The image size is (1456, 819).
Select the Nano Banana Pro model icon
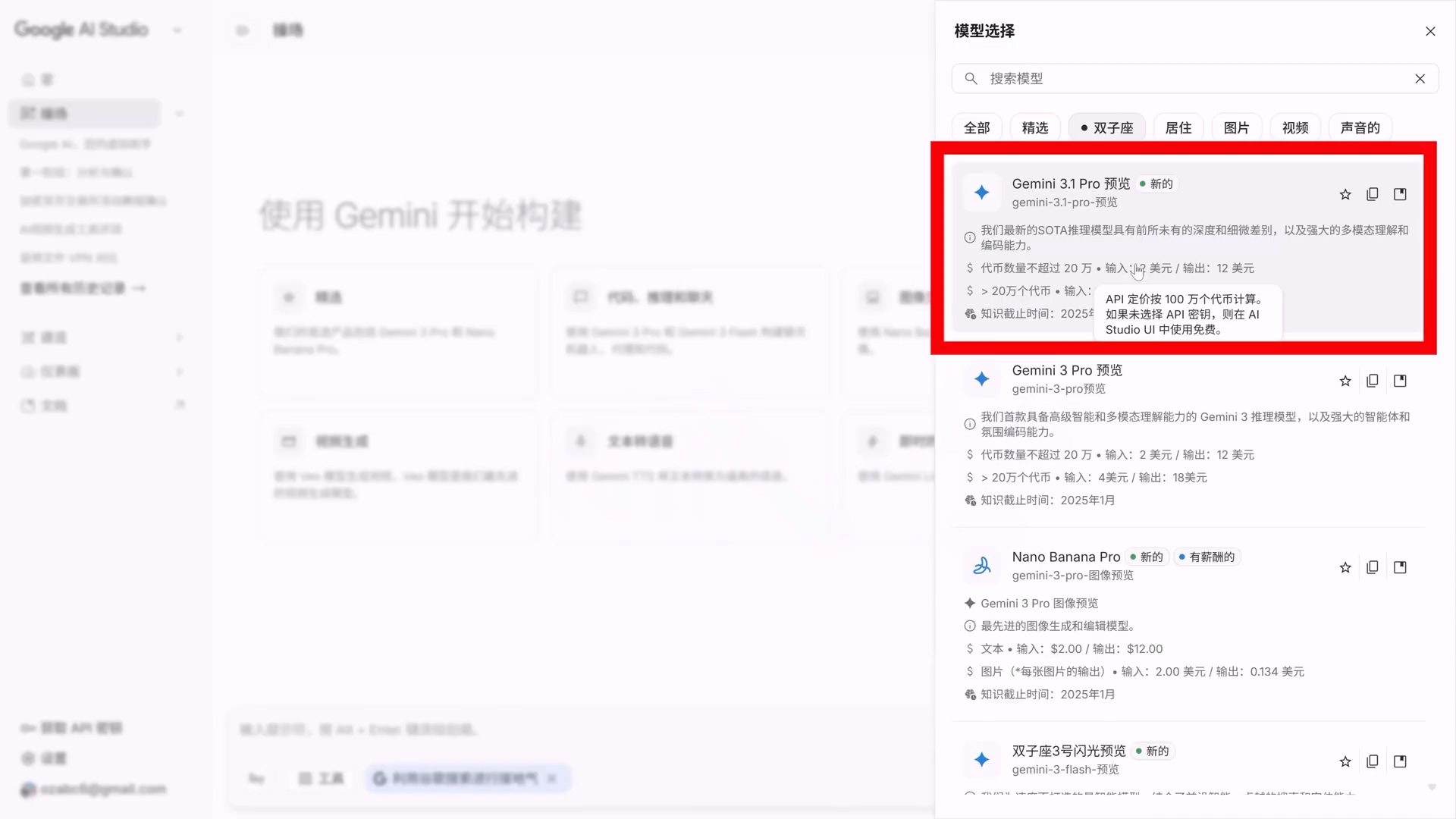[982, 566]
